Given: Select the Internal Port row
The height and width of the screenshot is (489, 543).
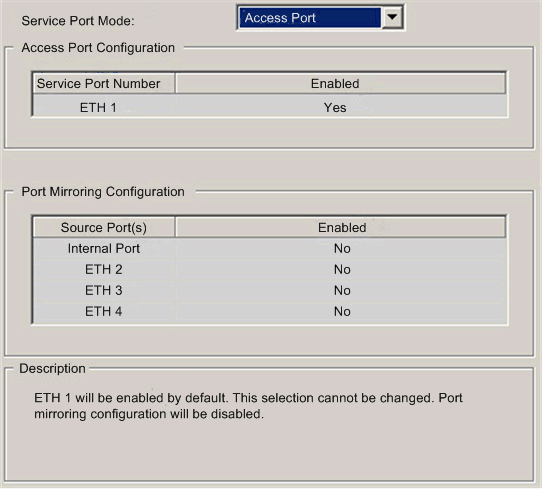Looking at the screenshot, I should point(270,248).
